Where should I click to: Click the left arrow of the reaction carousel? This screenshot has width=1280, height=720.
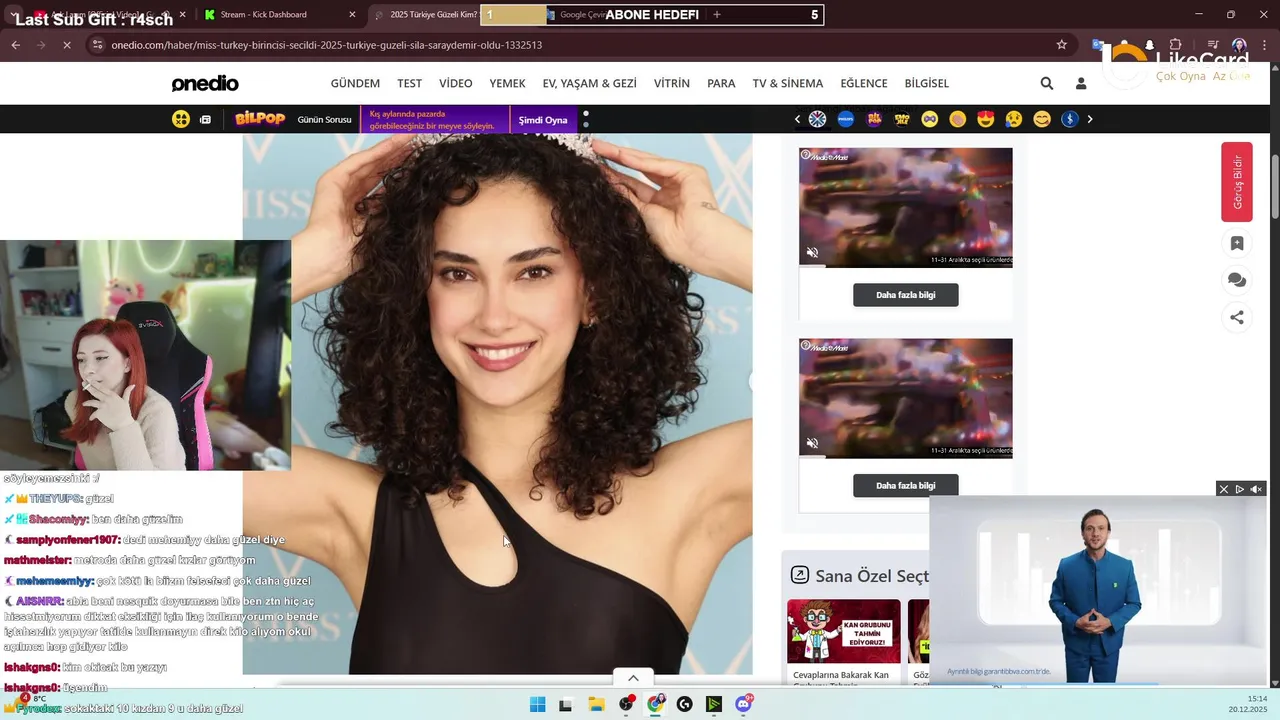coord(798,119)
